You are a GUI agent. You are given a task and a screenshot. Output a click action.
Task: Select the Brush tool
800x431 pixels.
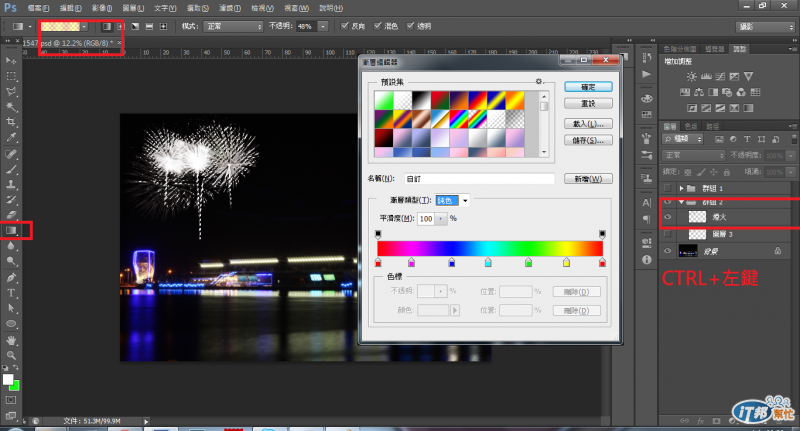[x=11, y=169]
